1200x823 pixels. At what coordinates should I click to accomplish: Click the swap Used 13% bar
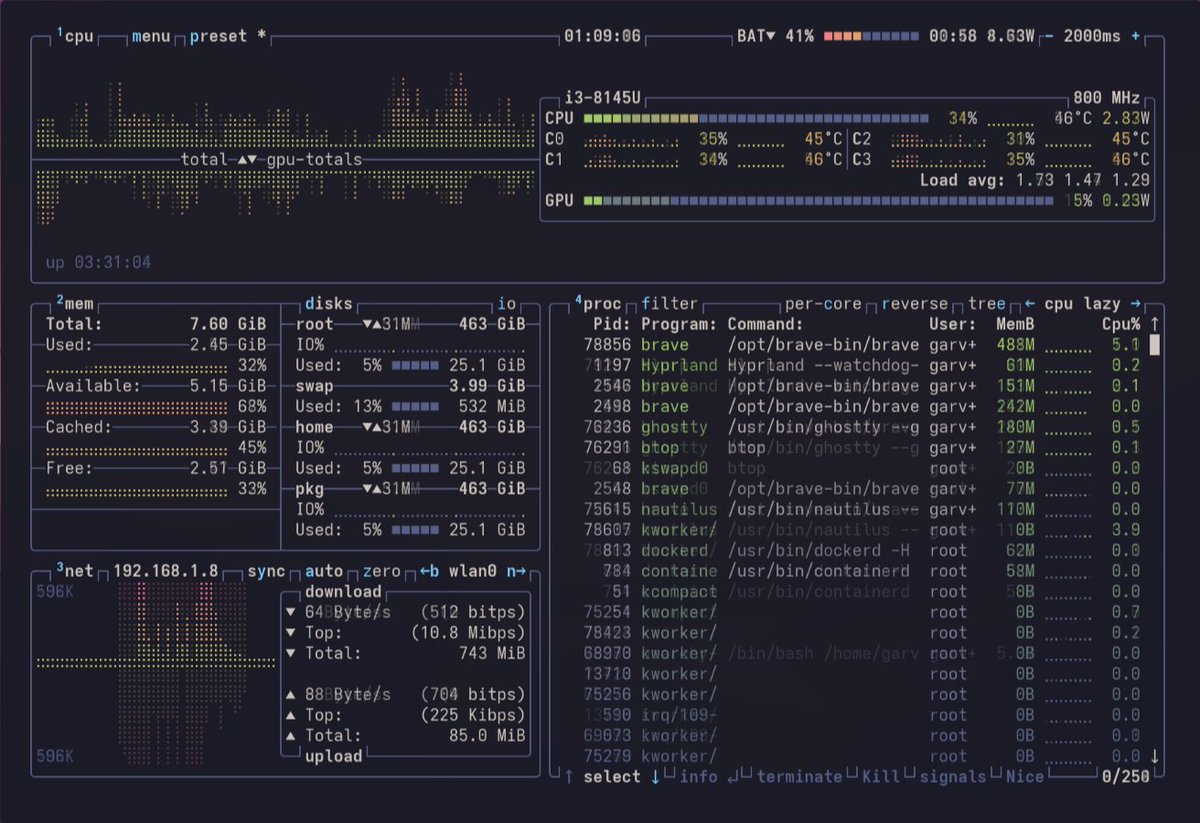[x=415, y=406]
